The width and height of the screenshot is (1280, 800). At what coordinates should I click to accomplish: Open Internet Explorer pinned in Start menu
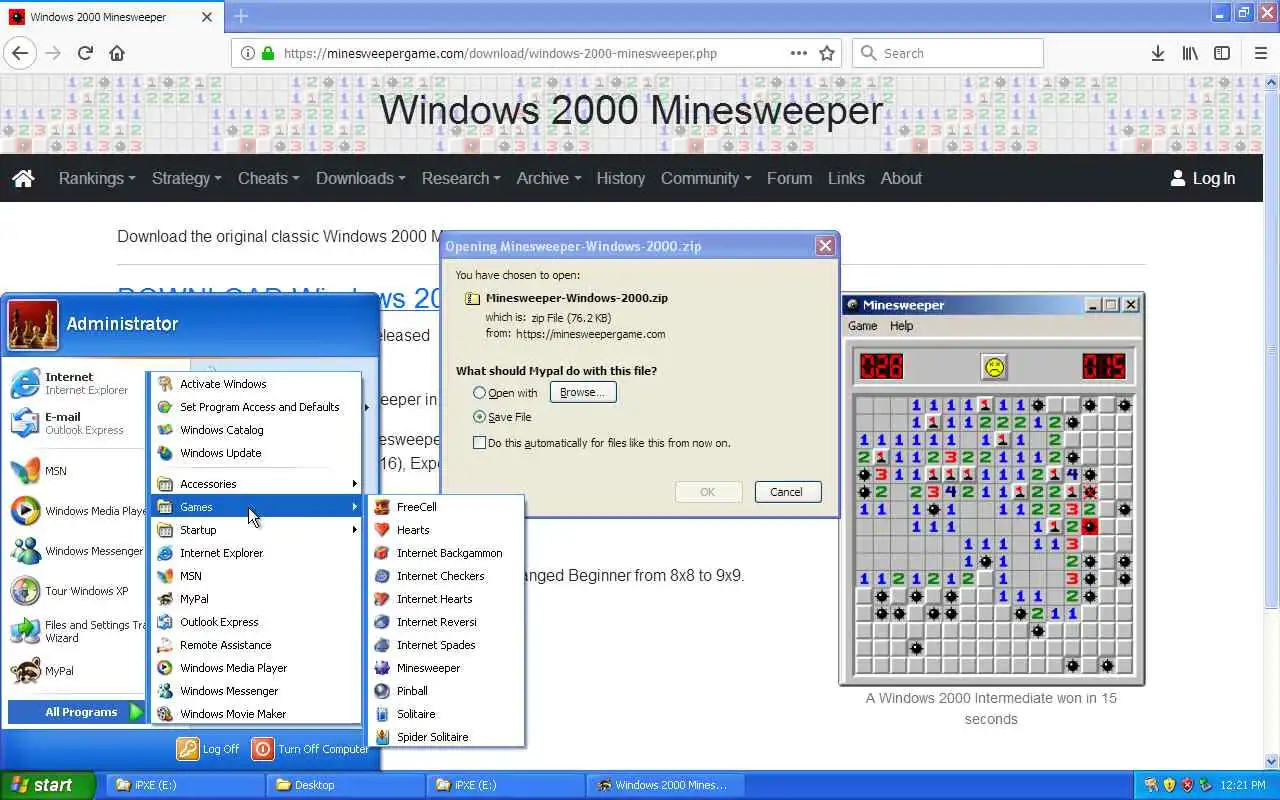(x=75, y=383)
